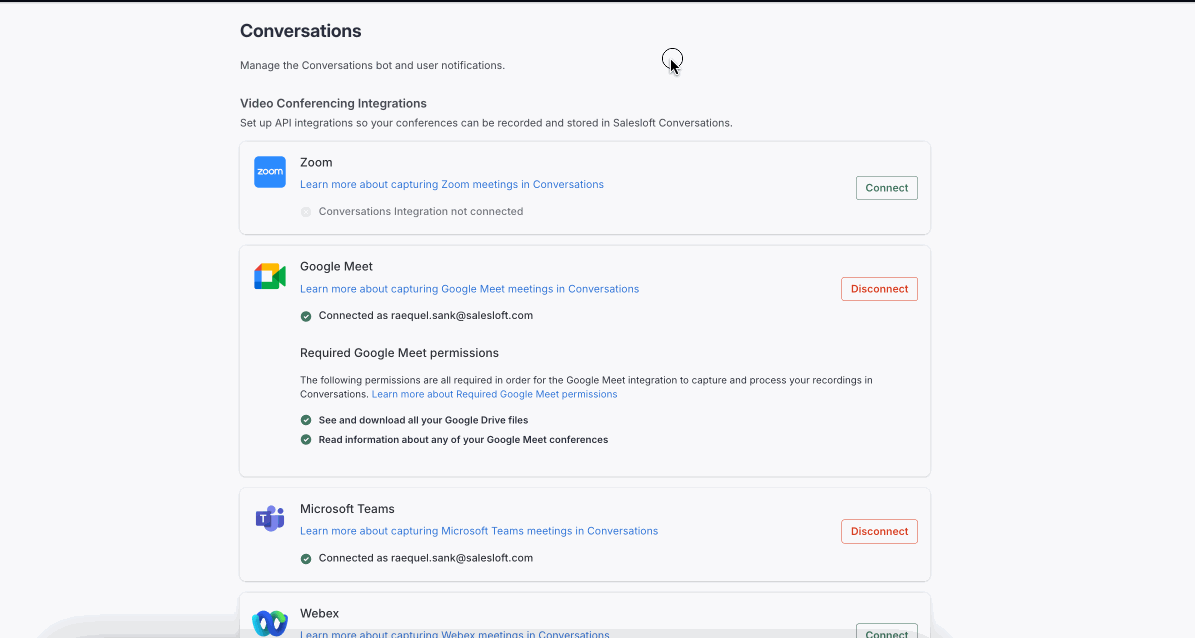The width and height of the screenshot is (1195, 638).
Task: Click the Conversations page heading
Action: (301, 32)
